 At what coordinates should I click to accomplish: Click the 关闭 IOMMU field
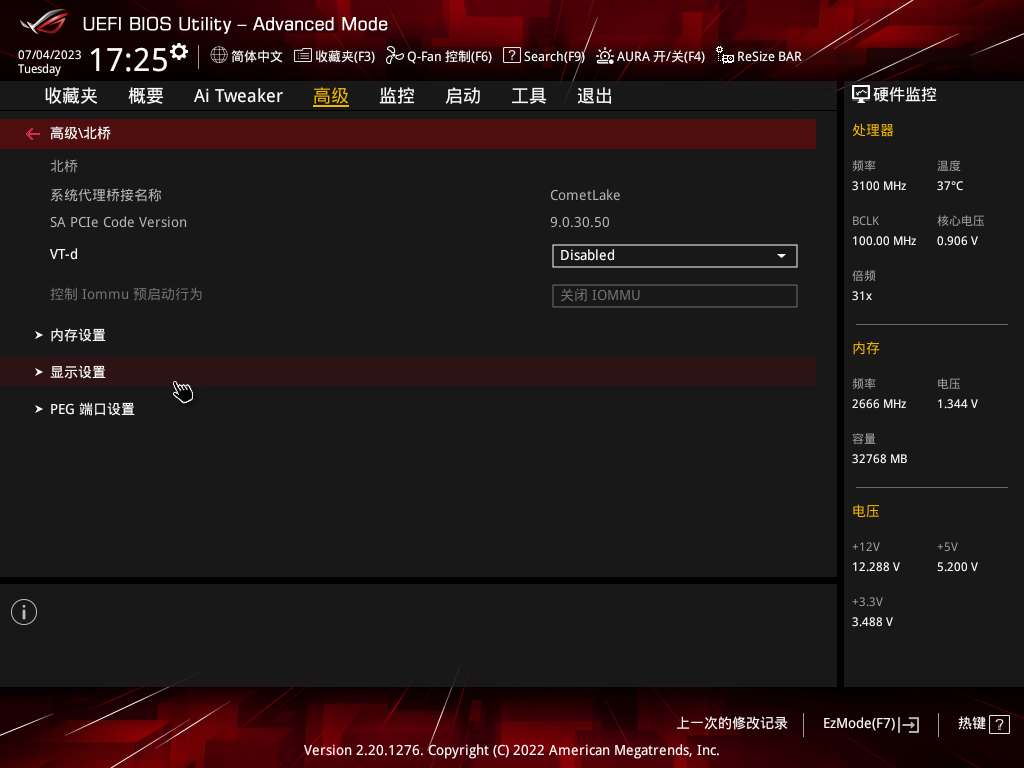(675, 296)
